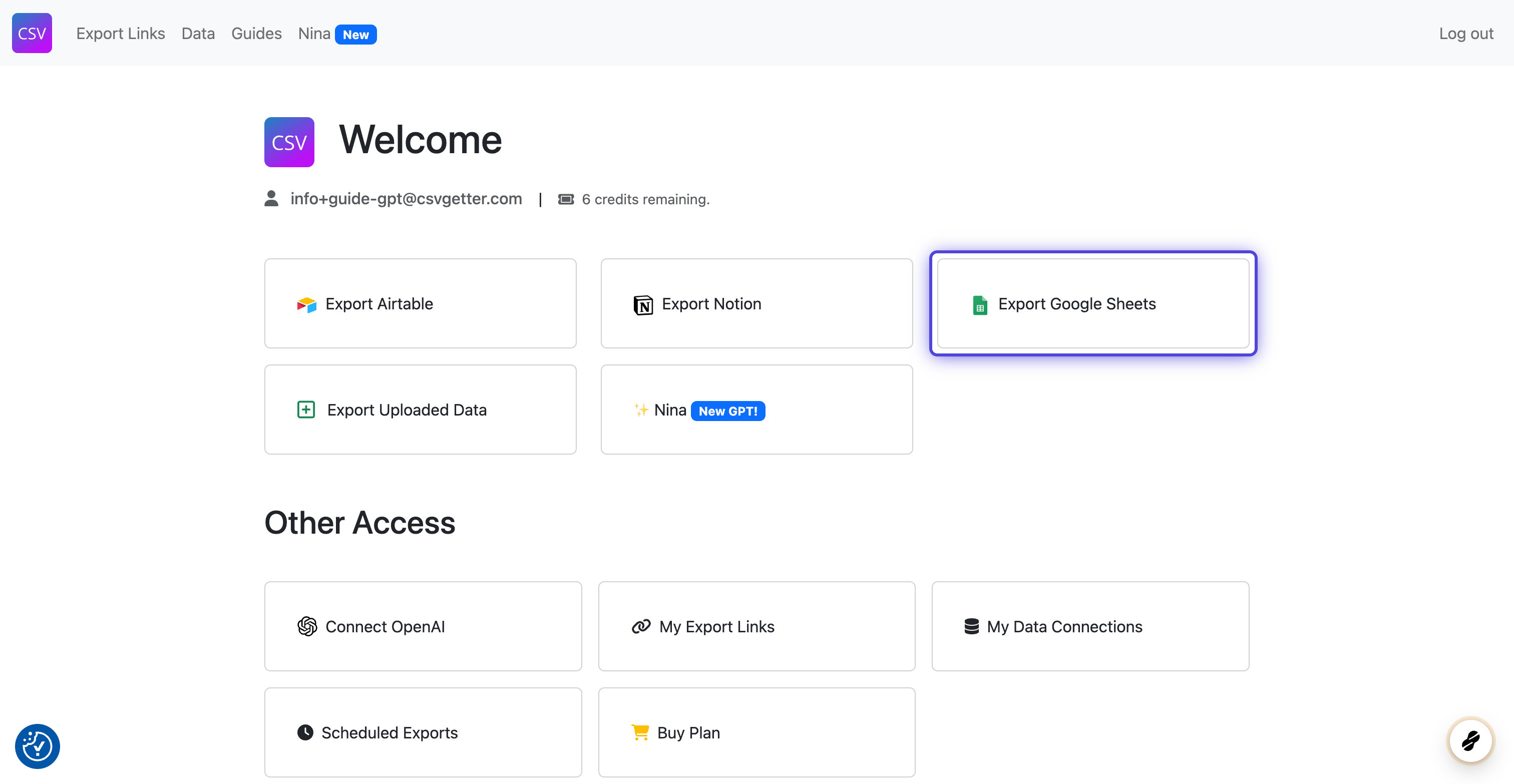Open the floating chat widget button
This screenshot has width=1514, height=784.
[1470, 740]
